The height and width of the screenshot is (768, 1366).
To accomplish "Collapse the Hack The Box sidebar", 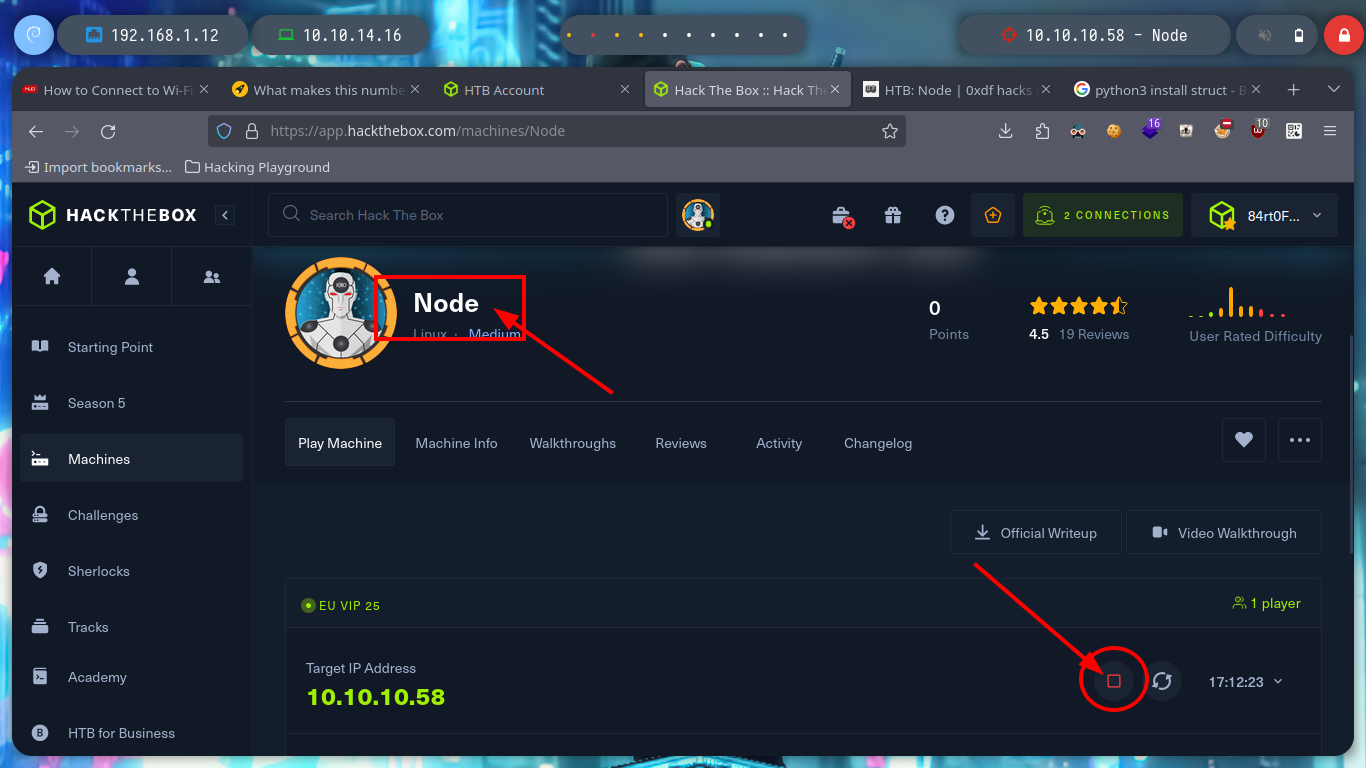I will tap(225, 215).
